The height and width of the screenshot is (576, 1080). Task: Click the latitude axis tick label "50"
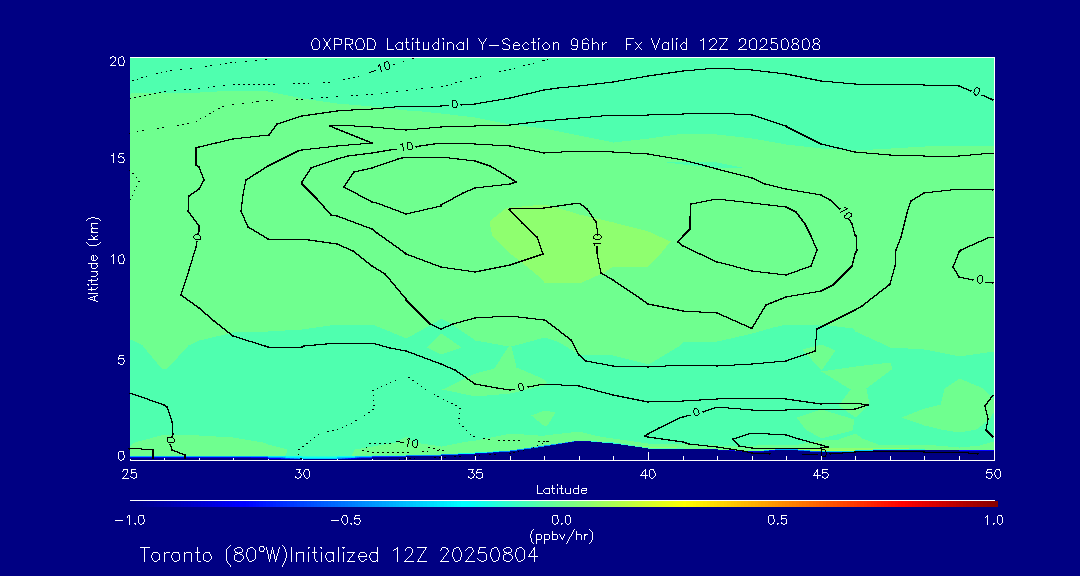(x=993, y=474)
